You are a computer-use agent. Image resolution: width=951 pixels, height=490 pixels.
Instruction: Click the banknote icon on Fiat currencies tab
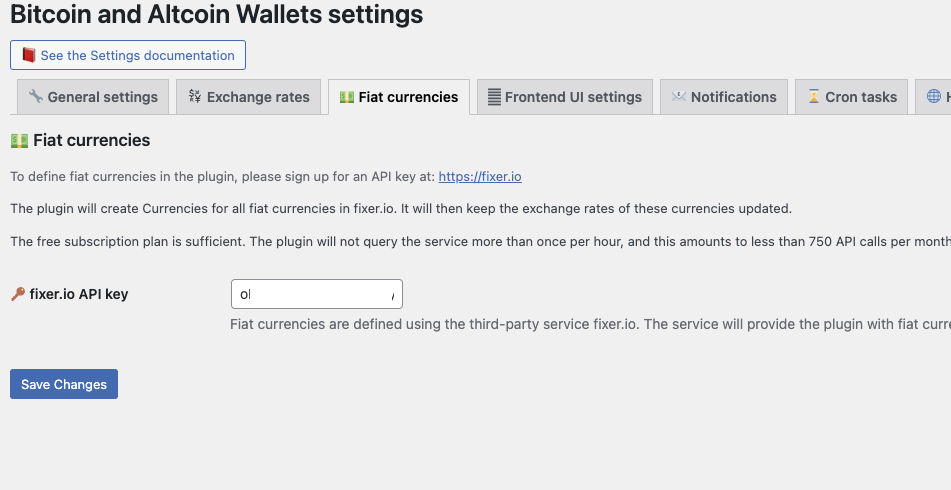click(x=347, y=97)
